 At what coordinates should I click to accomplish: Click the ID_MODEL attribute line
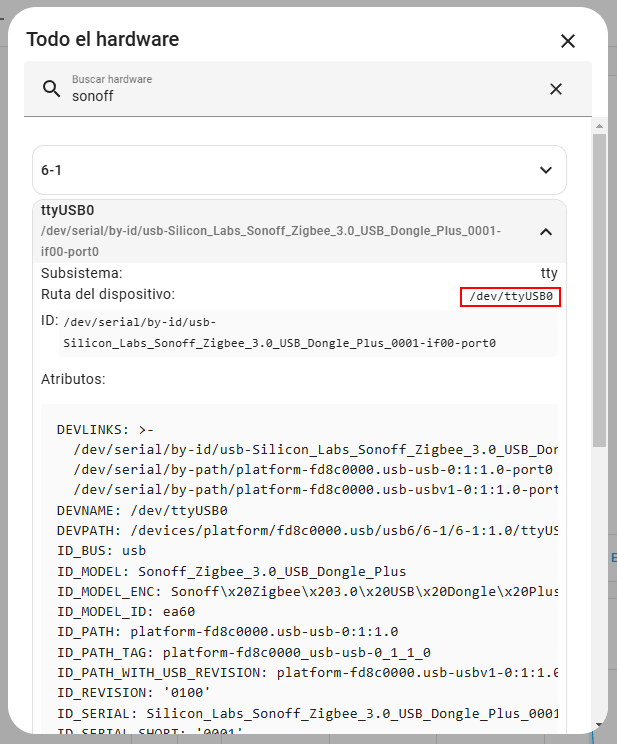click(x=231, y=571)
